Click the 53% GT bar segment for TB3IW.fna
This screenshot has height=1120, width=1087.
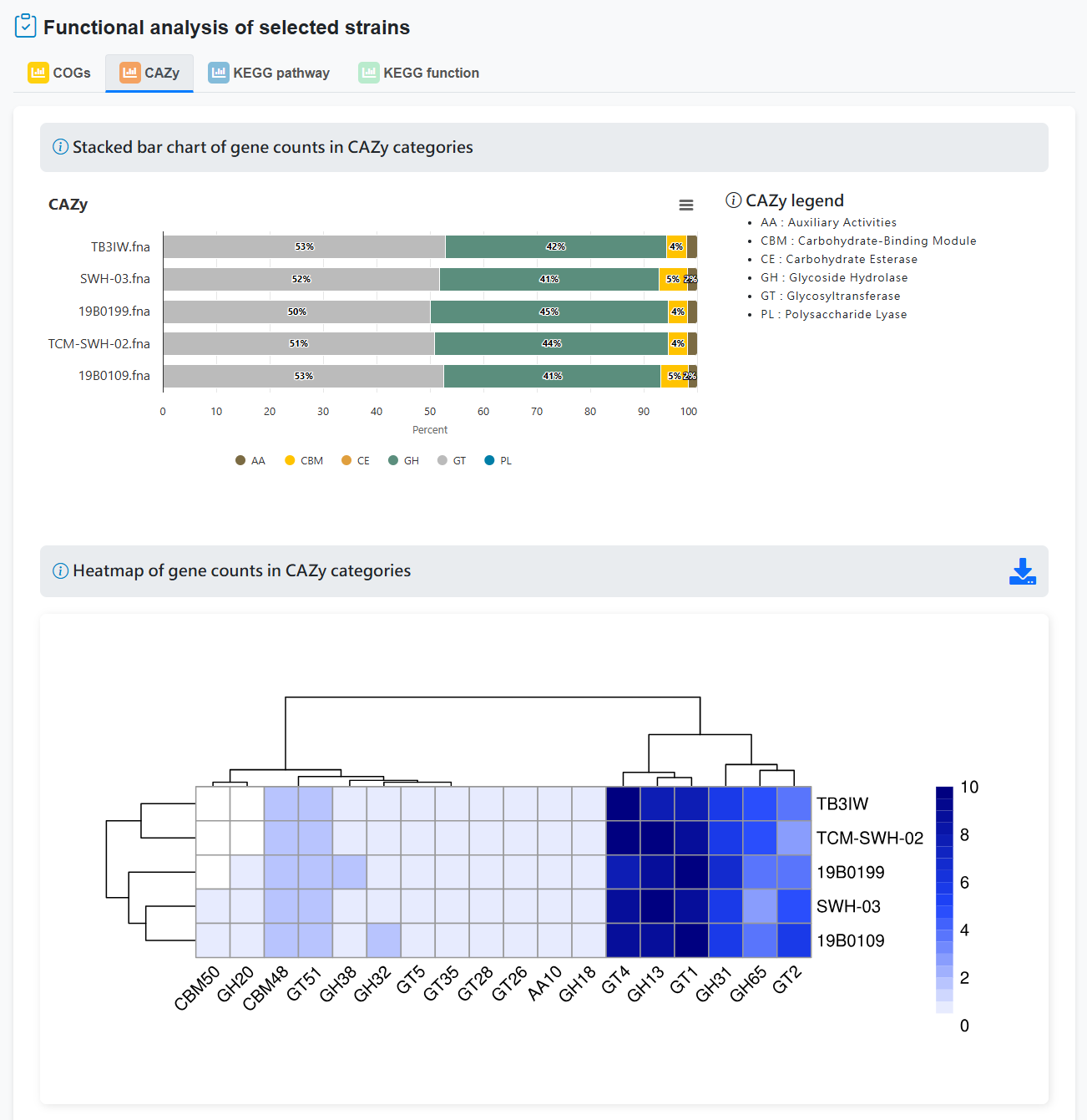(304, 246)
